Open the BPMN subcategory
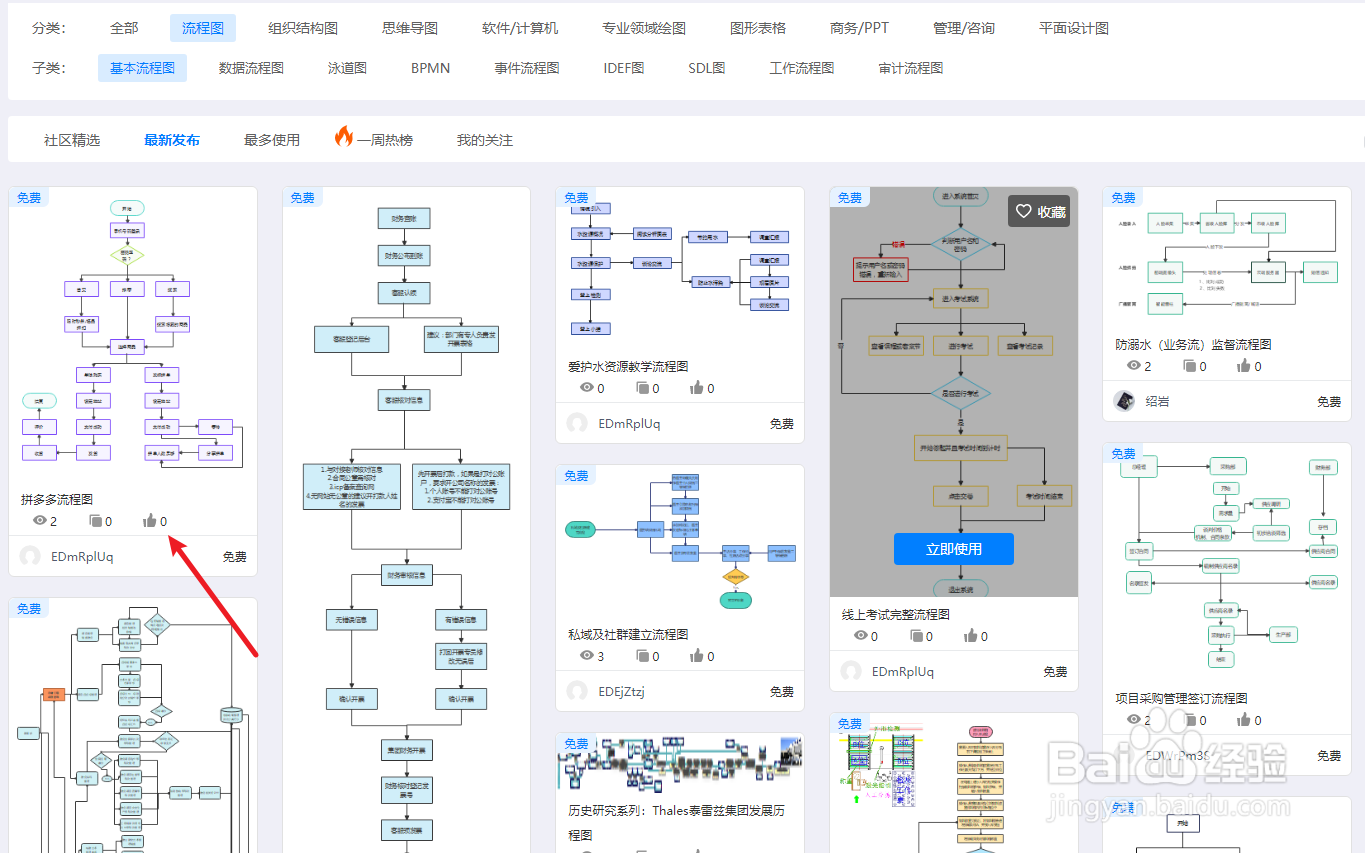 429,67
